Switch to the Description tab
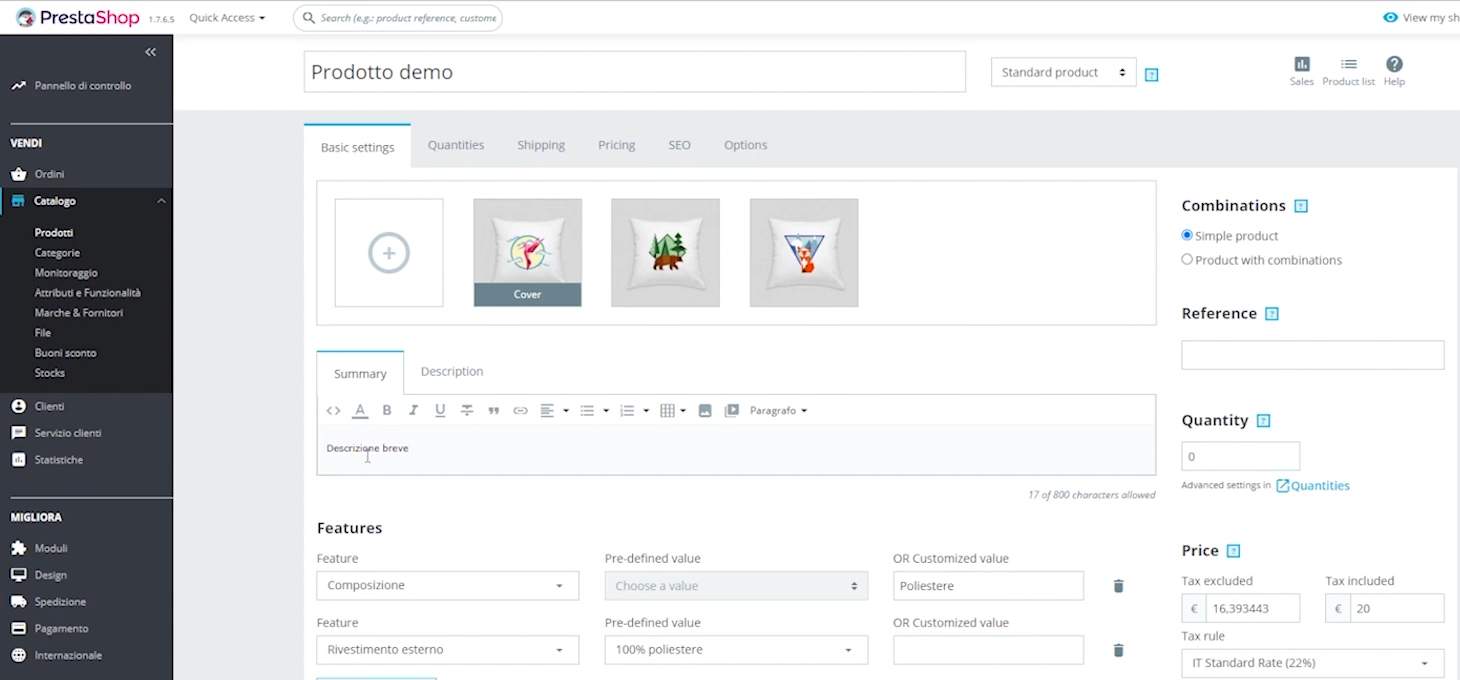 coord(451,372)
